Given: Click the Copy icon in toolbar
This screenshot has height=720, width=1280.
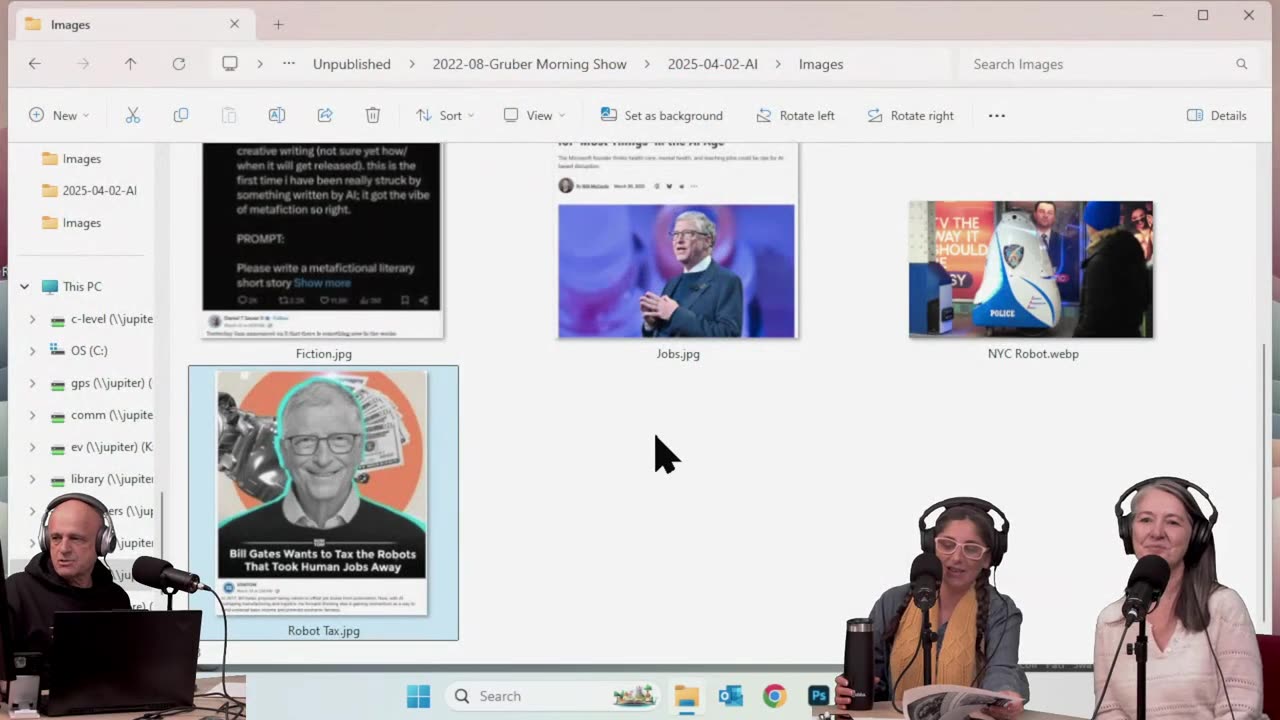Looking at the screenshot, I should tap(181, 116).
